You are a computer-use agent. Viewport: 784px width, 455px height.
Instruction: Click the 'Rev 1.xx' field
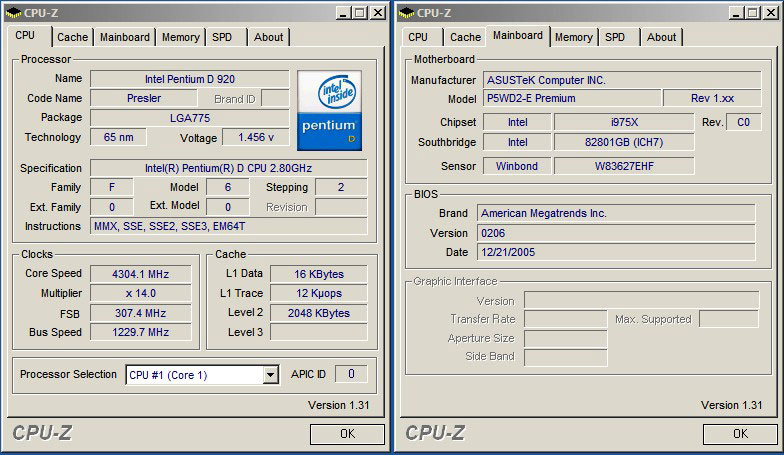pyautogui.click(x=712, y=98)
